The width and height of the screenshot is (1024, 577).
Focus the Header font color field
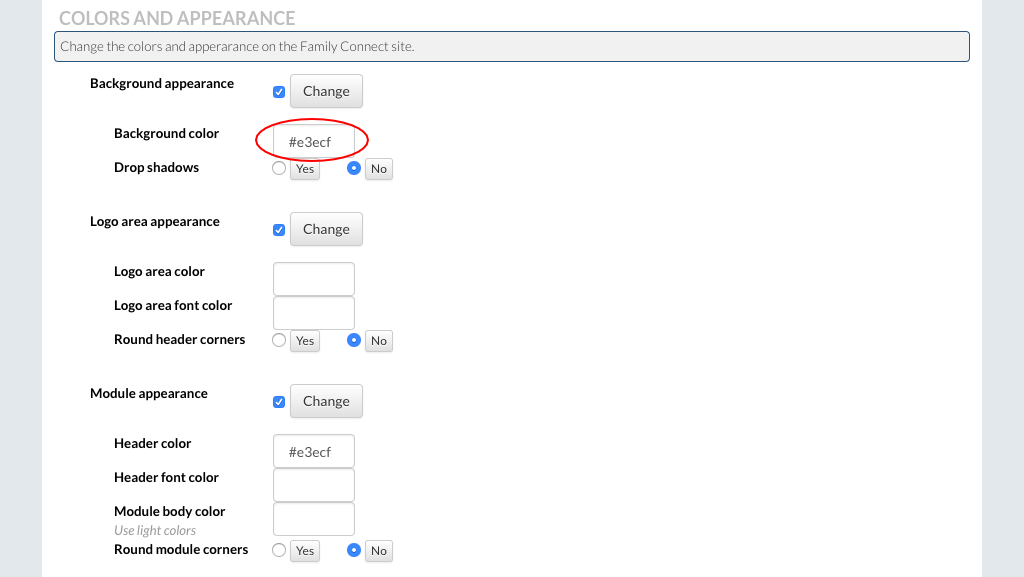(313, 485)
